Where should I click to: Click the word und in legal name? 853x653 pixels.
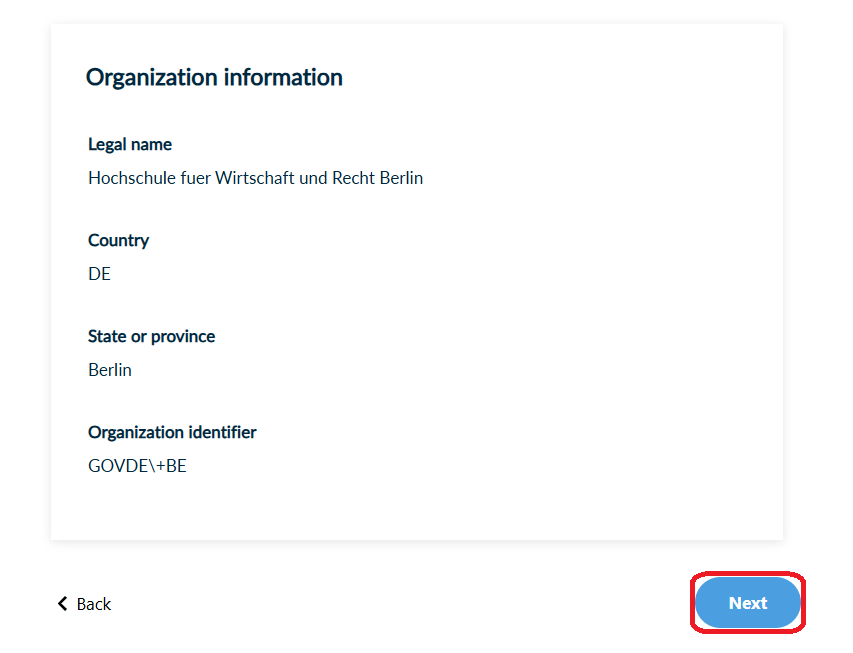[313, 178]
